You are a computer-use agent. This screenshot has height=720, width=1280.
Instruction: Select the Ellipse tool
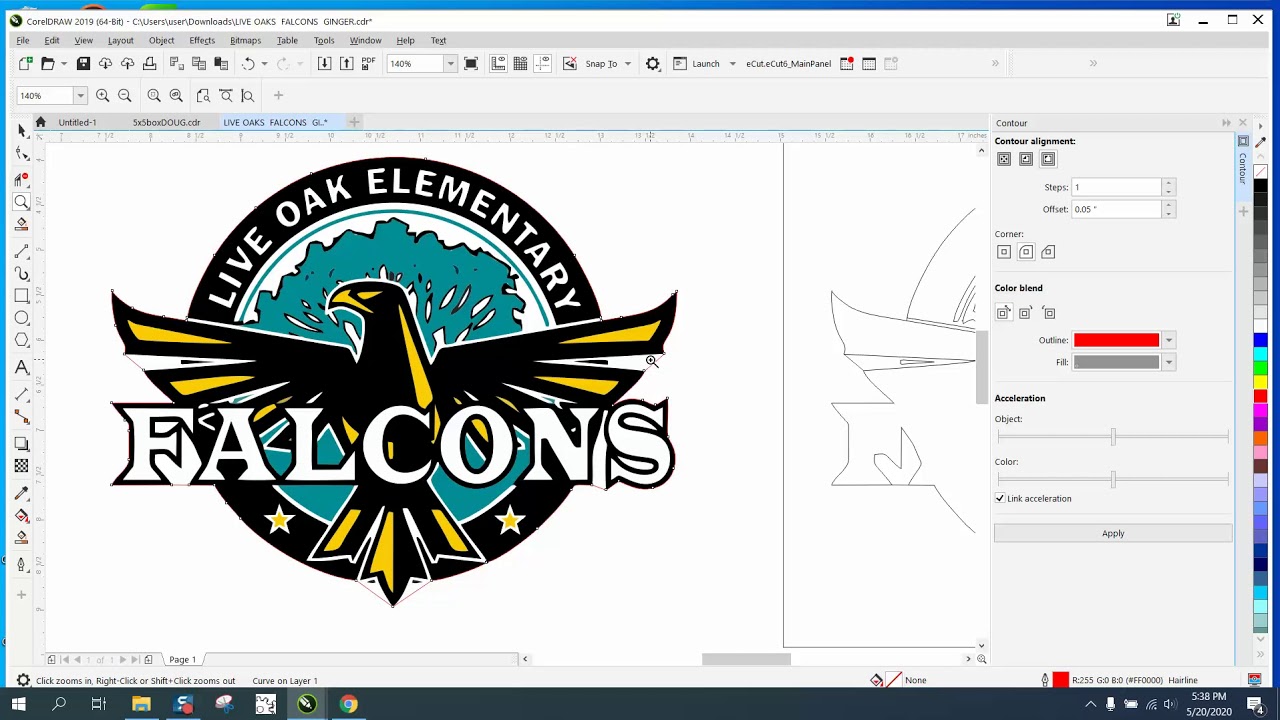22,318
